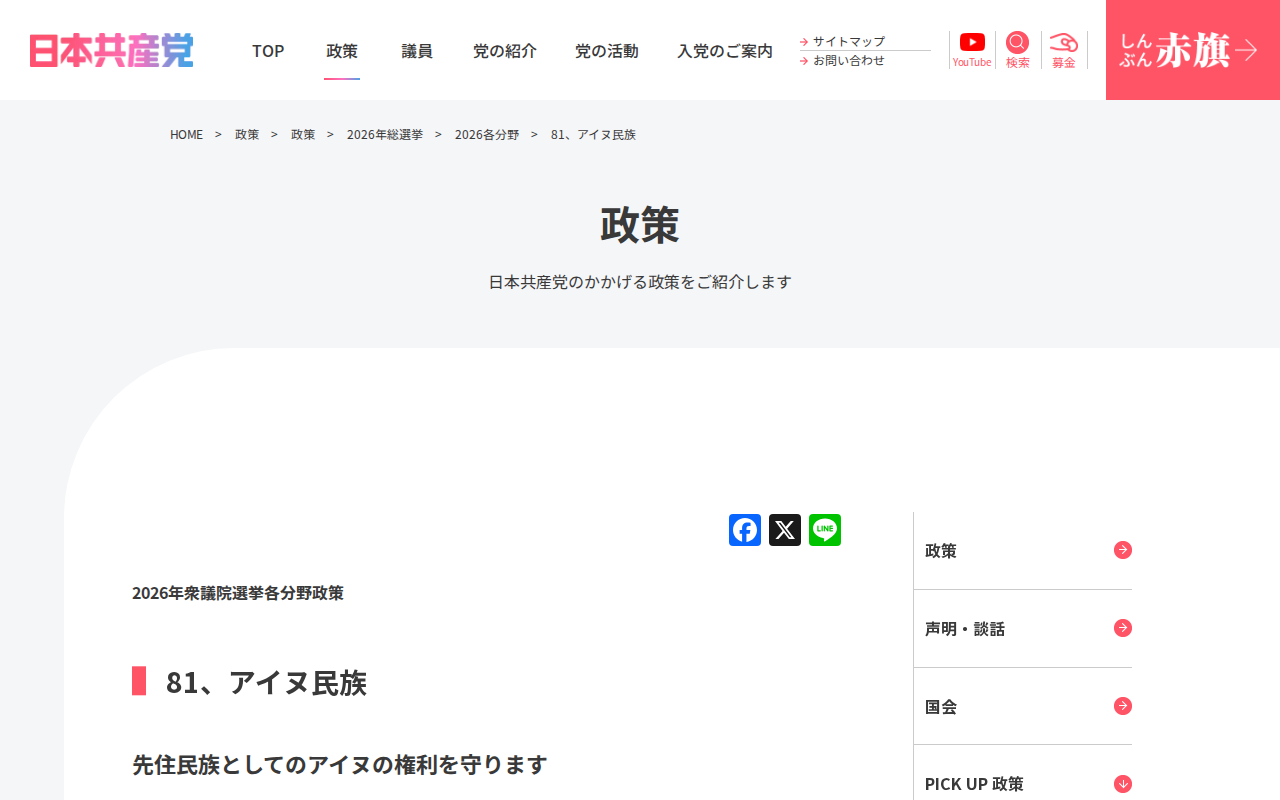Open the しんぶん赤旗 banner button
Viewport: 1280px width, 800px height.
coord(1193,50)
